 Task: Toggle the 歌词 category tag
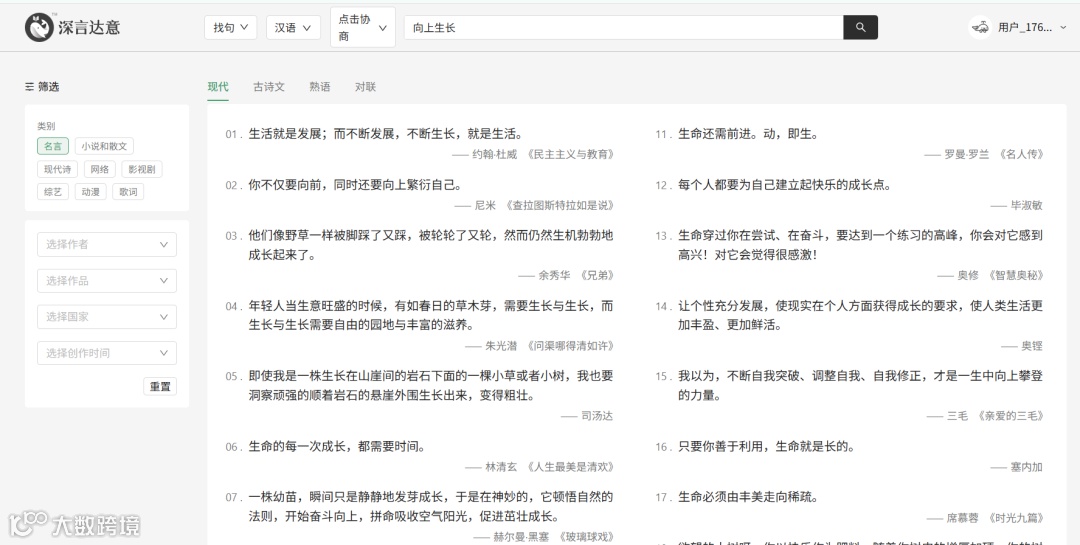(128, 192)
